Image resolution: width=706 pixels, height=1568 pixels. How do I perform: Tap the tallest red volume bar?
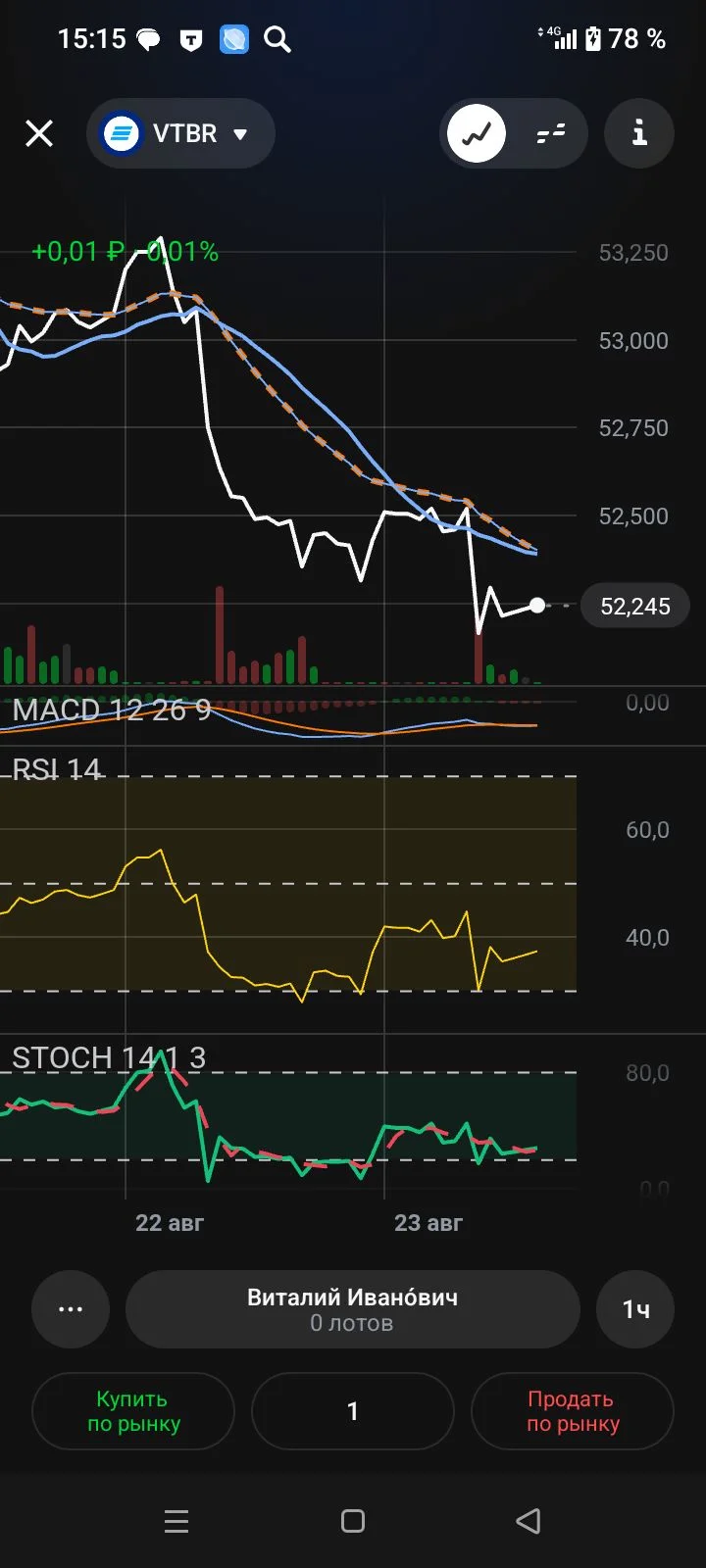coord(220,635)
